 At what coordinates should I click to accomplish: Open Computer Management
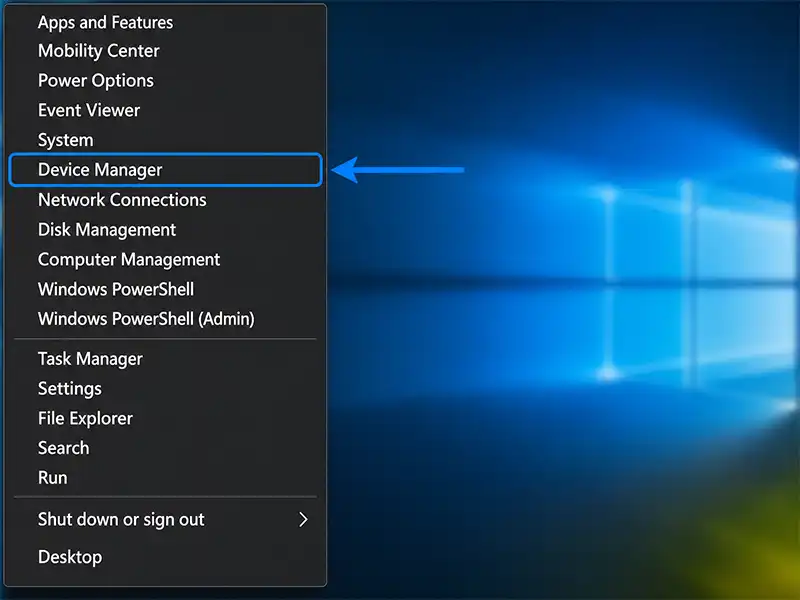click(x=165, y=259)
